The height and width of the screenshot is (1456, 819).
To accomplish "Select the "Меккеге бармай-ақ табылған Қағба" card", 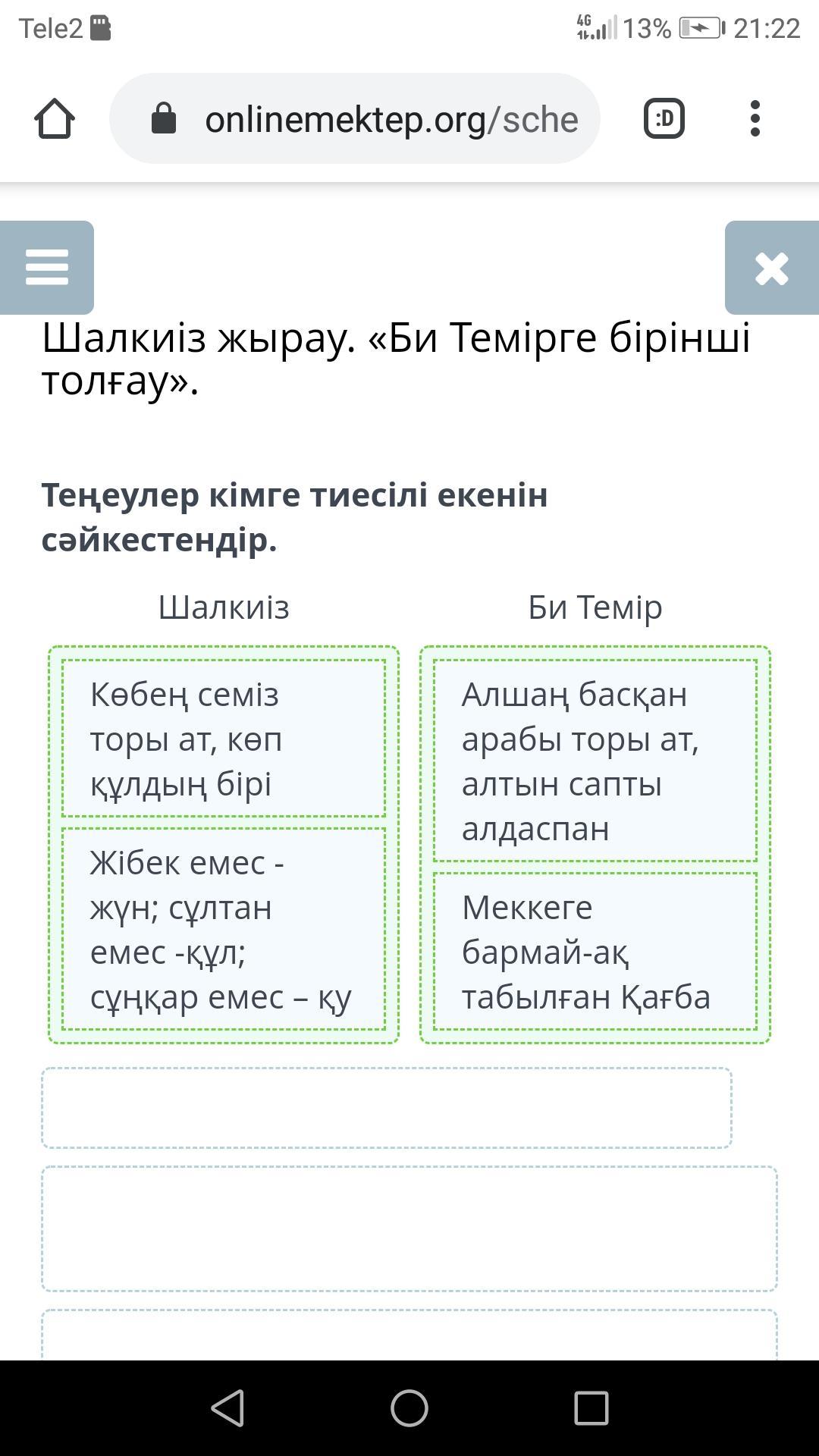I will (595, 952).
